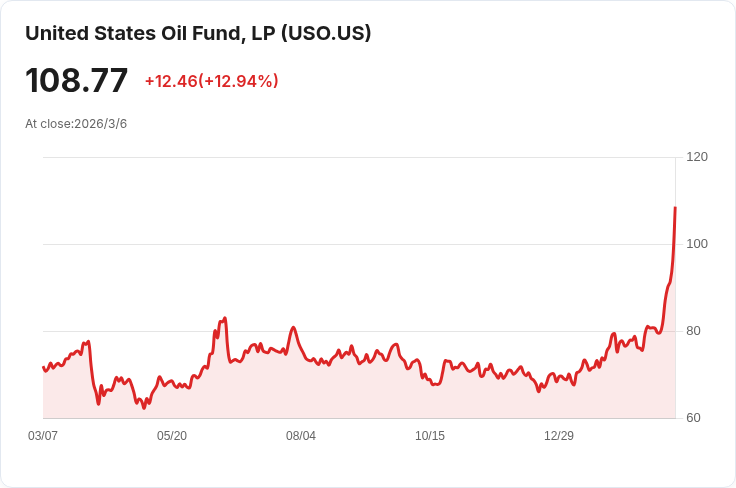Click the 108.77 current price
The height and width of the screenshot is (488, 736).
[77, 80]
